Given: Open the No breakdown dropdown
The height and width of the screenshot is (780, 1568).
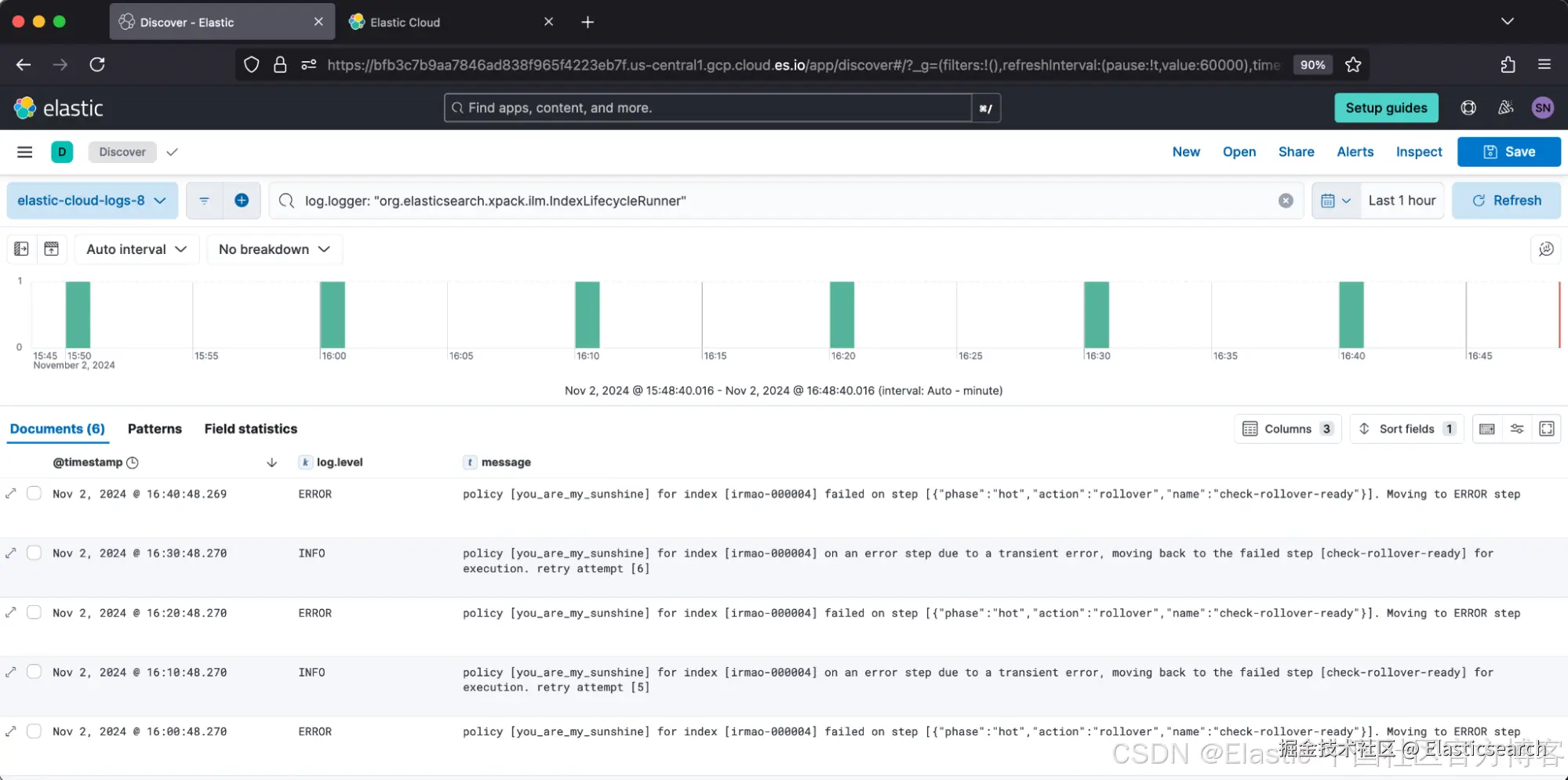Looking at the screenshot, I should pos(275,249).
